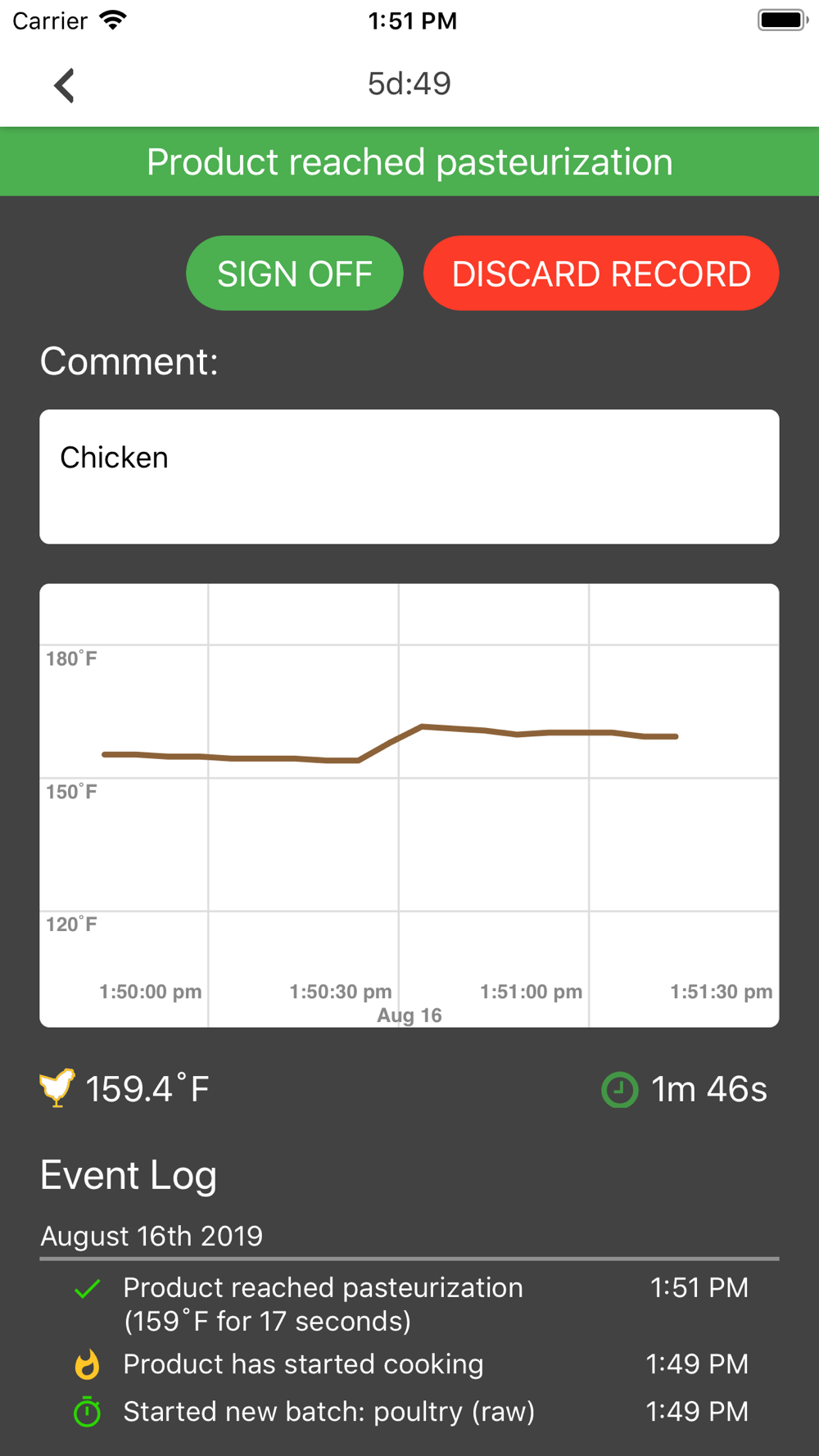This screenshot has width=819, height=1456.
Task: Tap the flame cooking started icon
Action: (87, 1364)
